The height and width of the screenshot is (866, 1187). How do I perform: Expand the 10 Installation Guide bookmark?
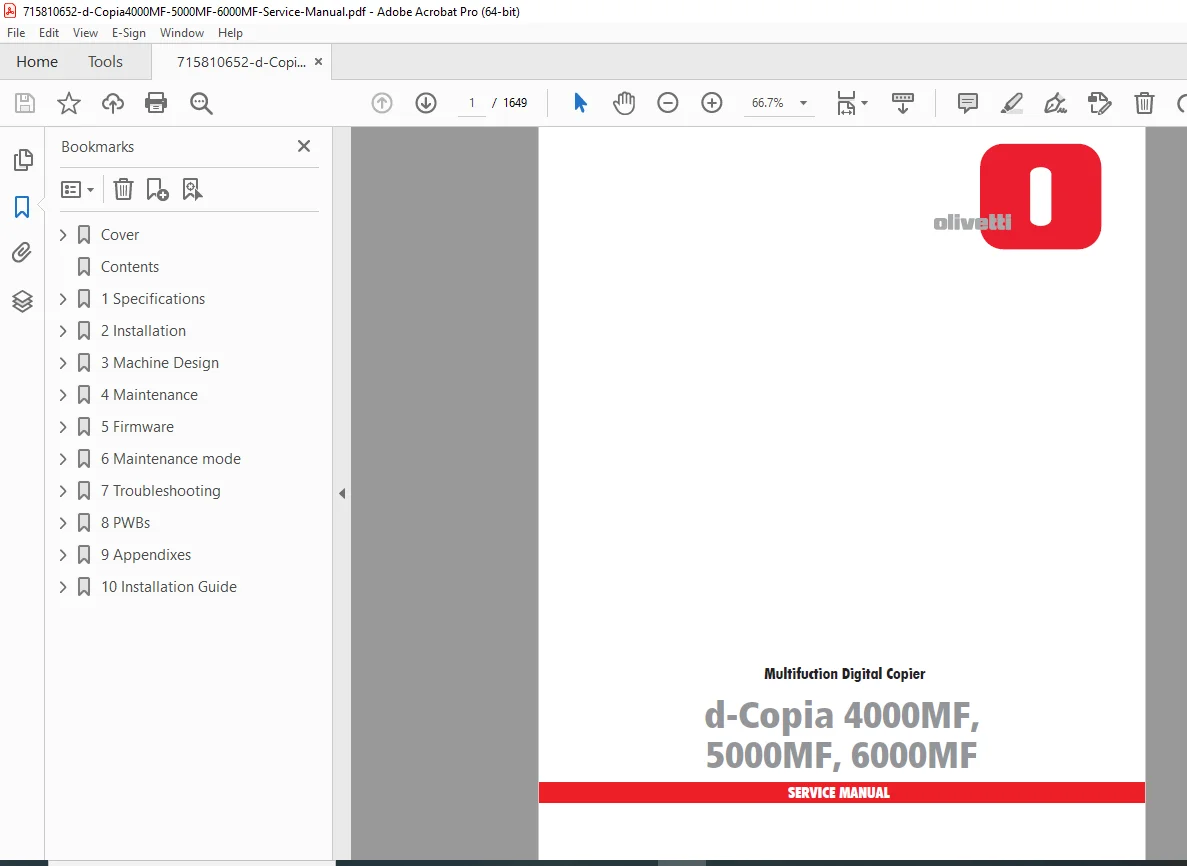63,587
